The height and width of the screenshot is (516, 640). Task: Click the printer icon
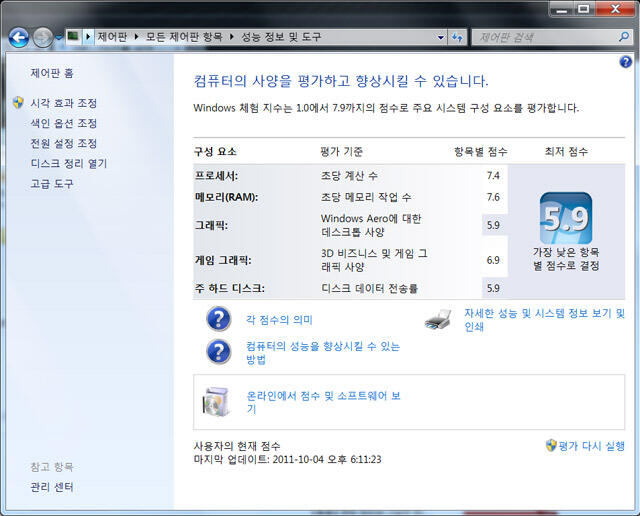coord(438,320)
